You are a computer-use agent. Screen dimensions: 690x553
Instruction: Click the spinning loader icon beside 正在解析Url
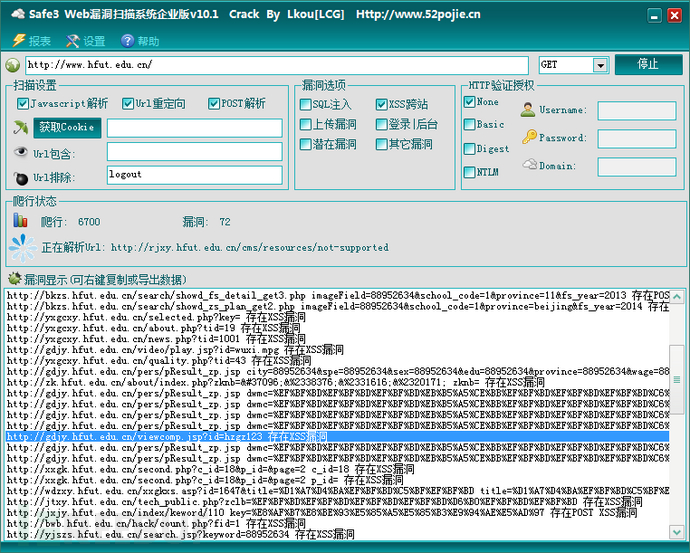(x=23, y=248)
